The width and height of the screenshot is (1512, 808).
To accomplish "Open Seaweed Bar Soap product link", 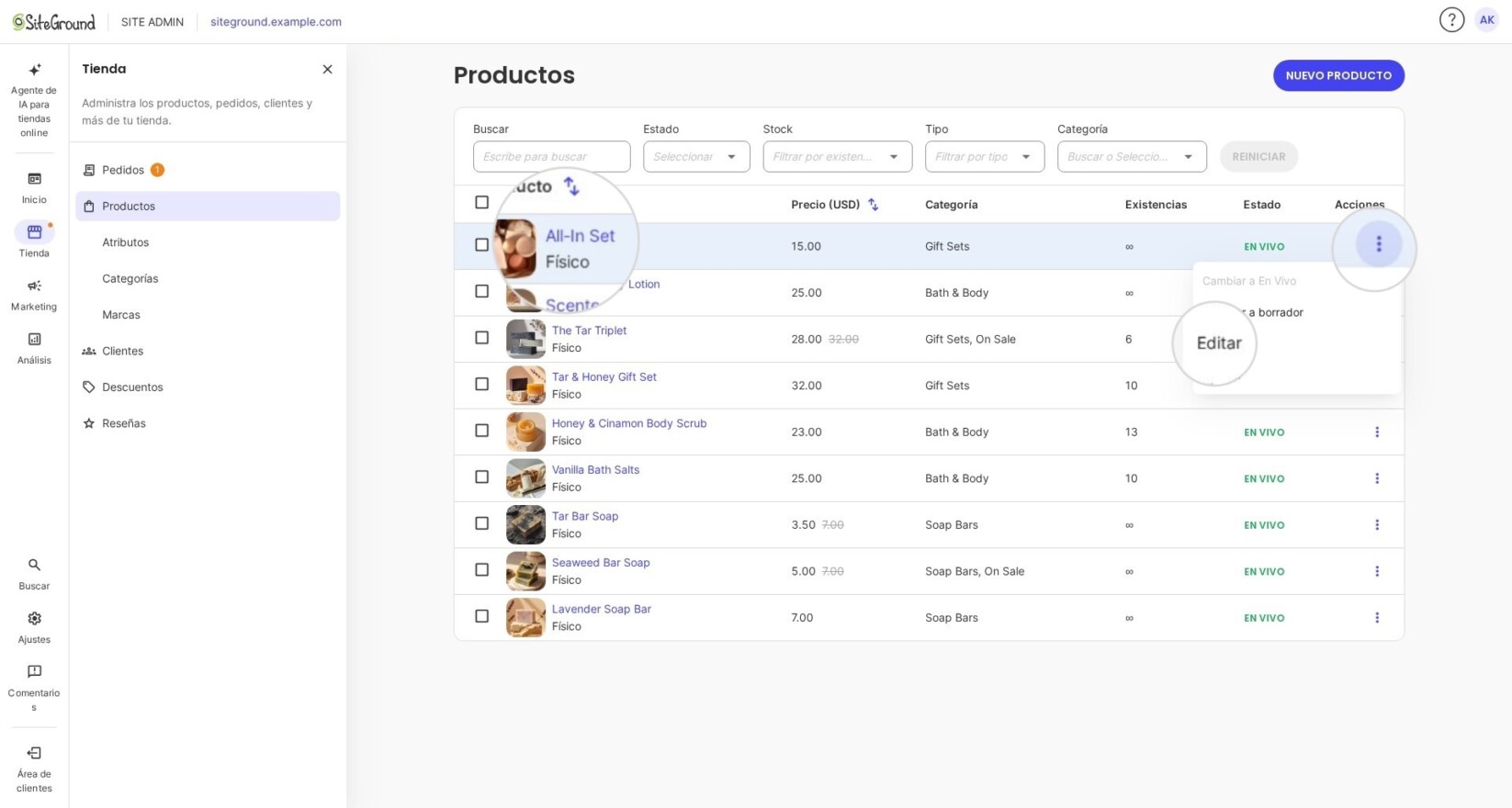I will (600, 563).
